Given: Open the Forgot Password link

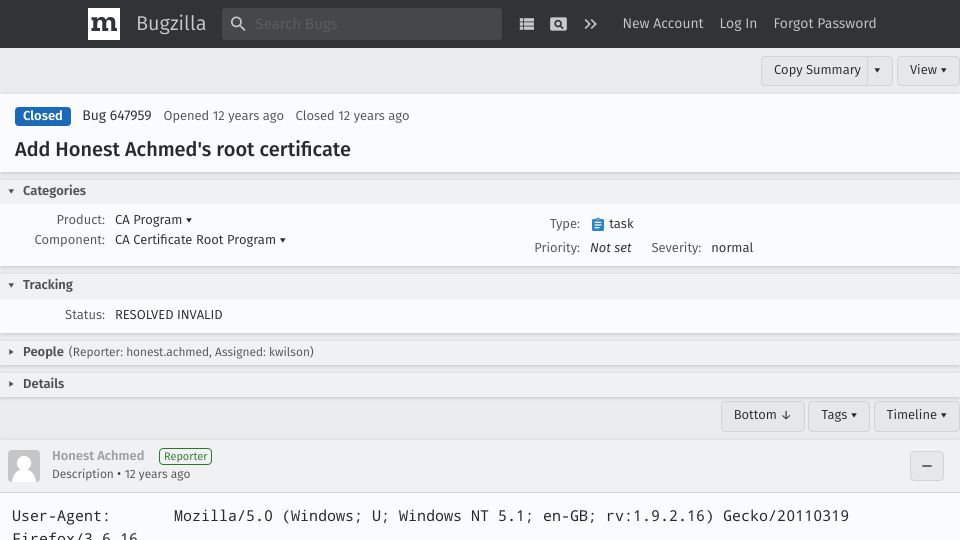Looking at the screenshot, I should pyautogui.click(x=825, y=23).
